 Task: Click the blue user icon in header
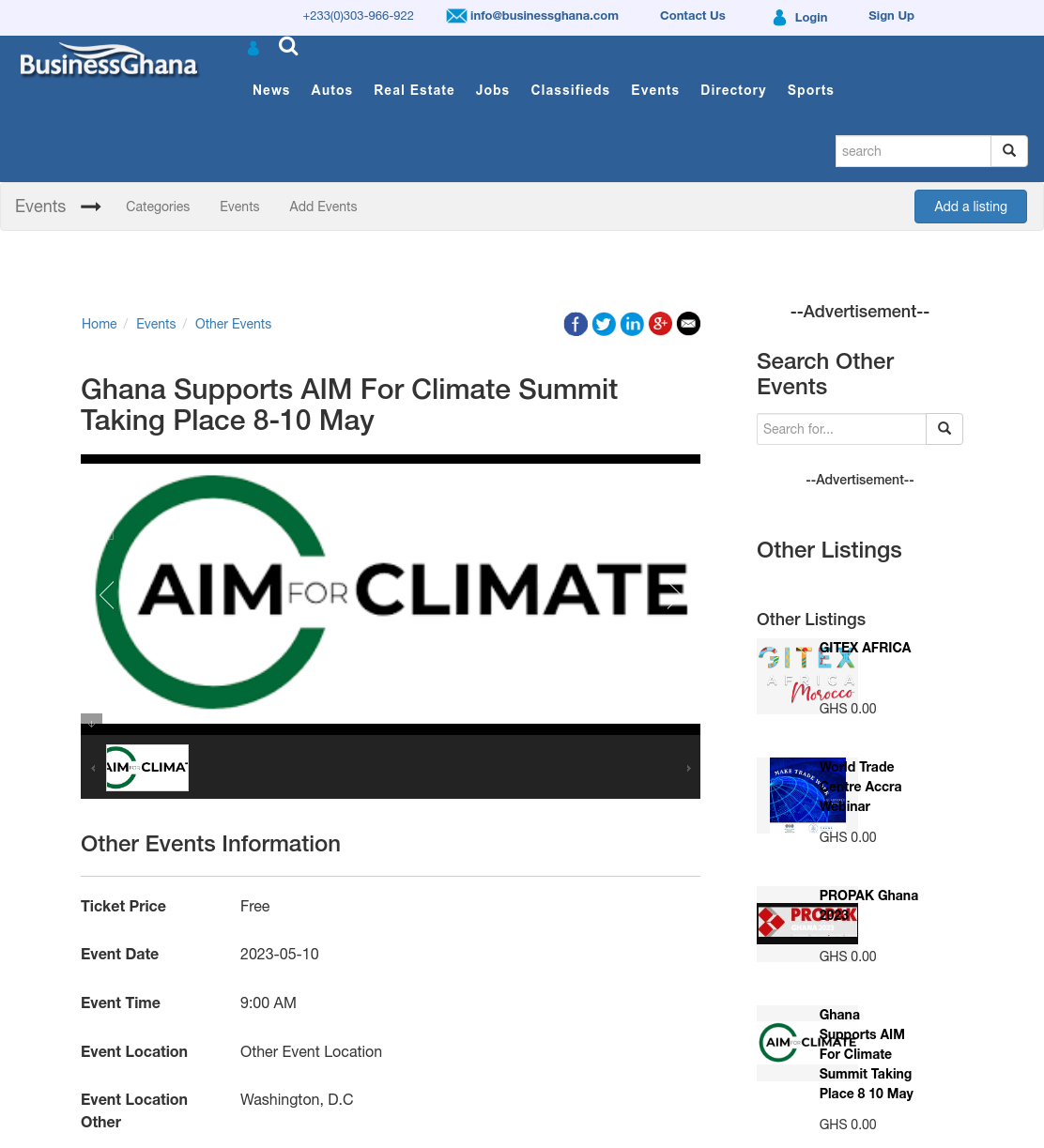click(253, 48)
